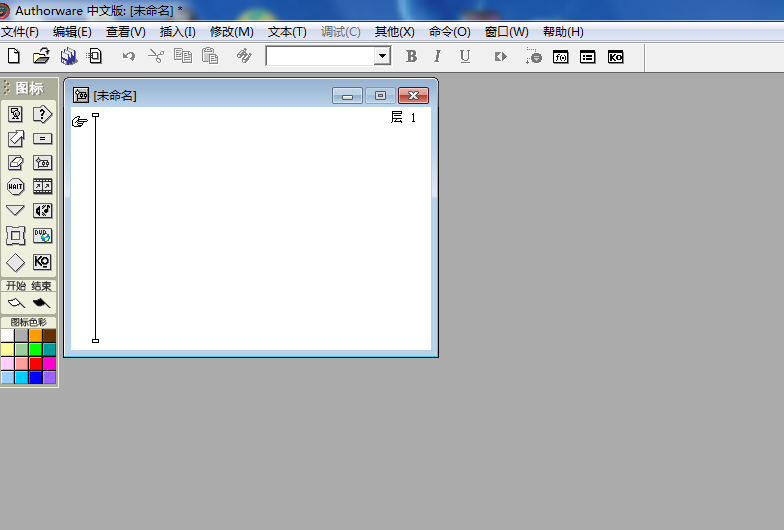Open the 插入(I) menu
The height and width of the screenshot is (530, 784).
(178, 32)
